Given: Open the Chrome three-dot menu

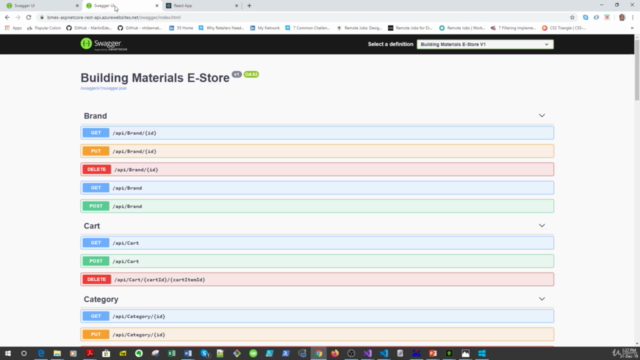Looking at the screenshot, I should coord(633,18).
